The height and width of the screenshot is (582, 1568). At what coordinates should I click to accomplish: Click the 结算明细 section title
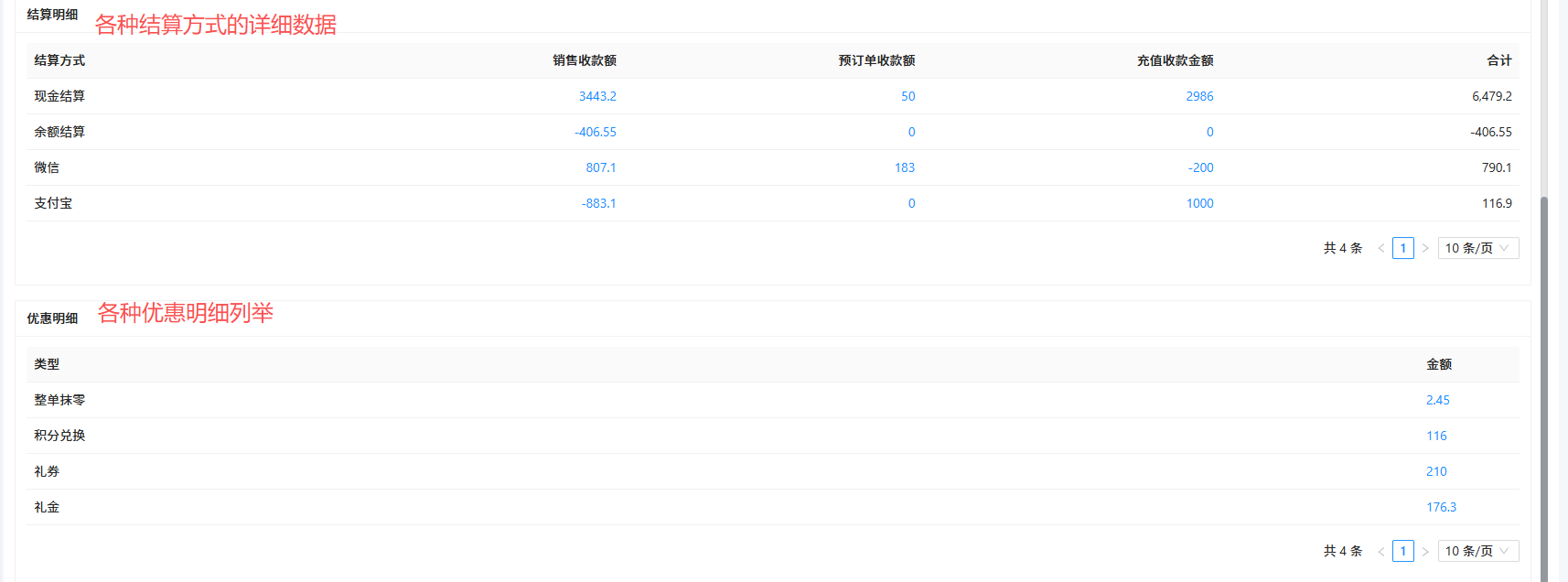(52, 15)
